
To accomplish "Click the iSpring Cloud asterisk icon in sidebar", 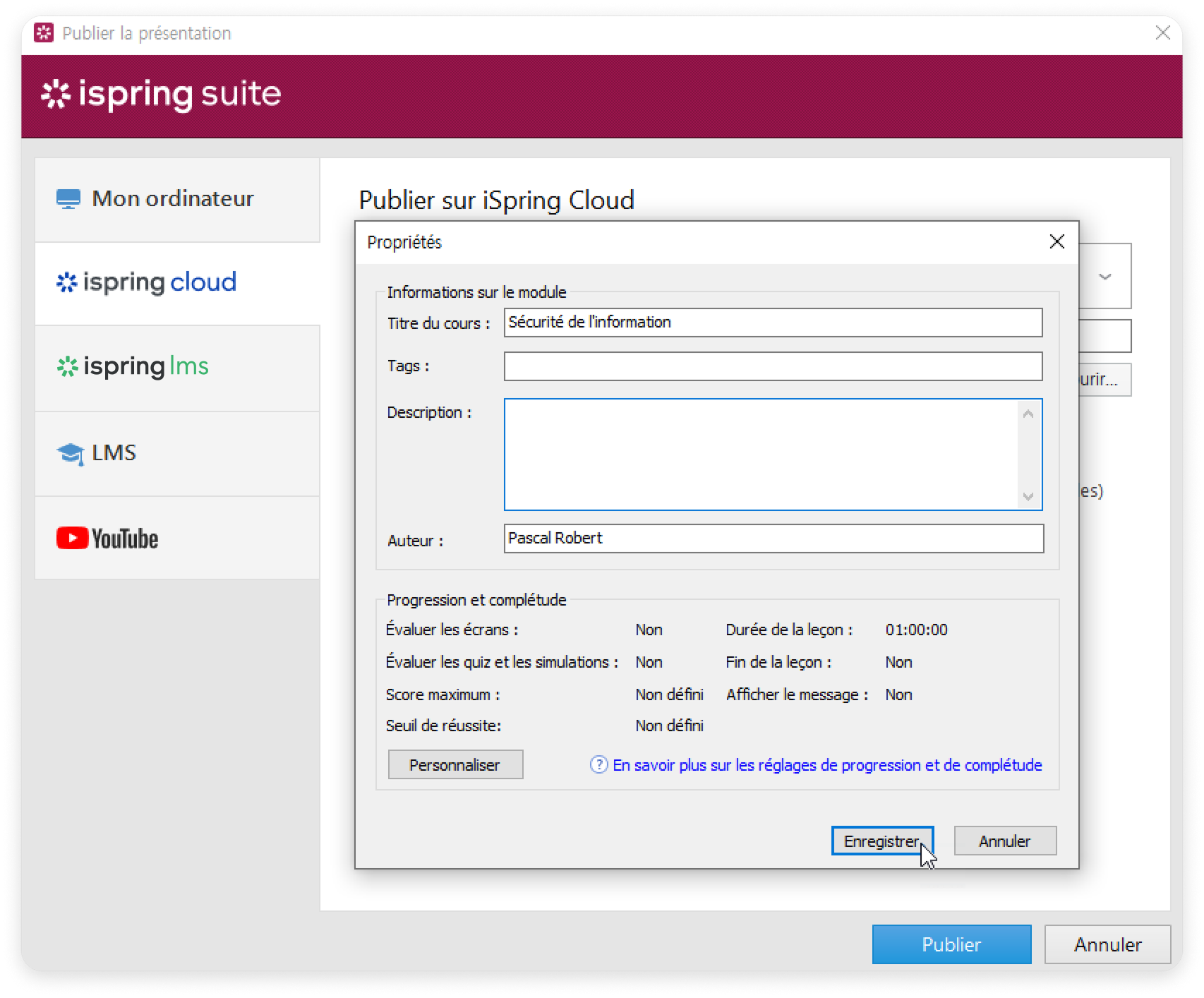I will pyautogui.click(x=66, y=282).
